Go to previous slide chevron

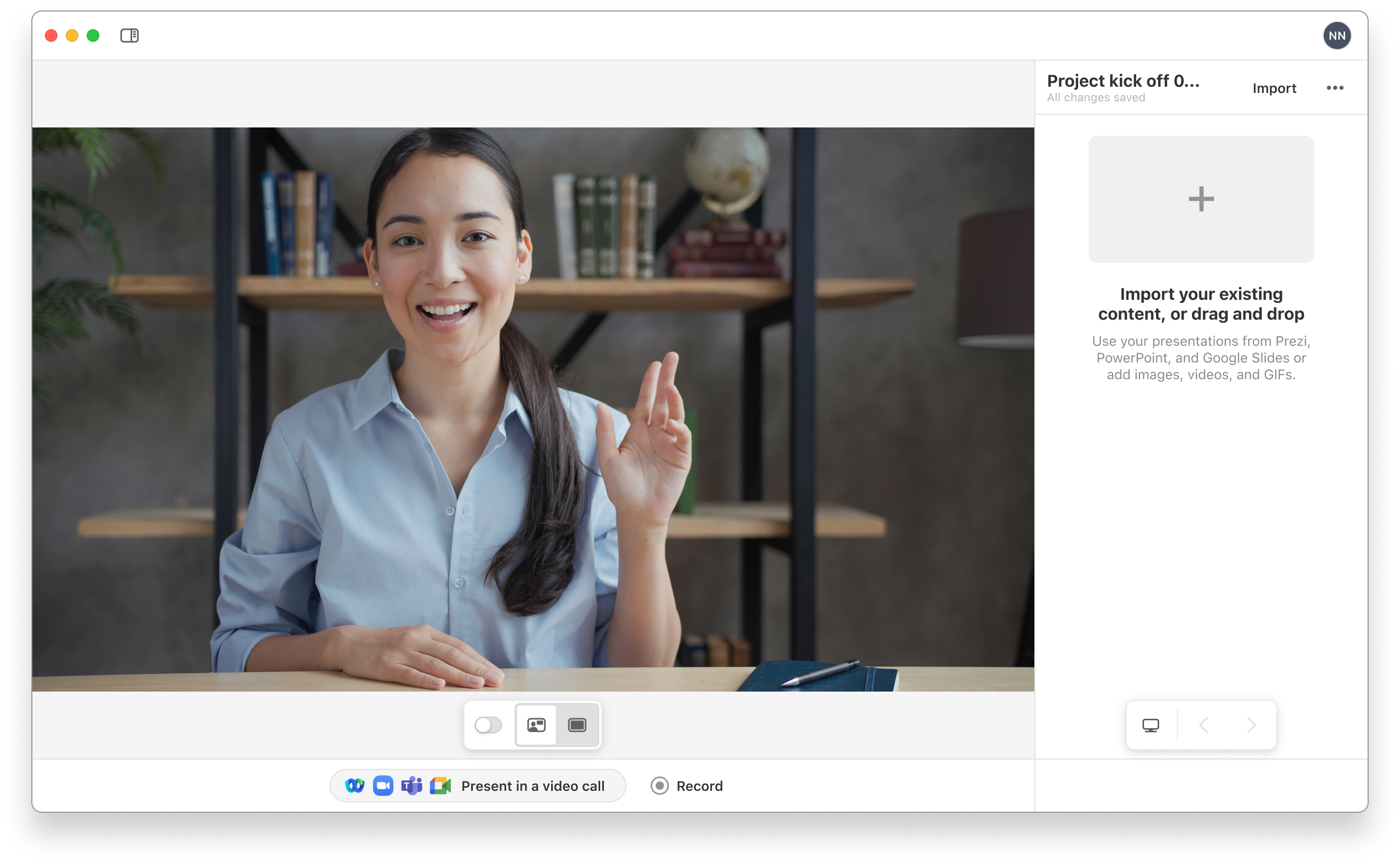(1203, 725)
